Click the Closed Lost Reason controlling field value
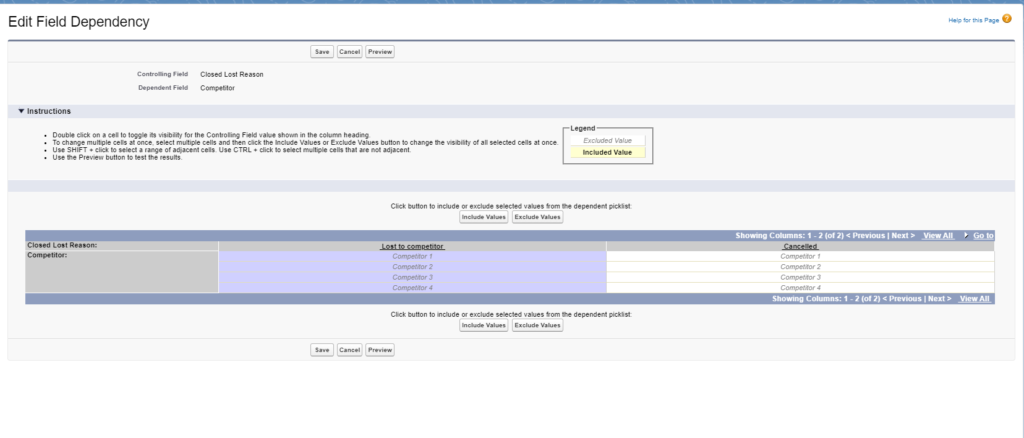 click(232, 74)
